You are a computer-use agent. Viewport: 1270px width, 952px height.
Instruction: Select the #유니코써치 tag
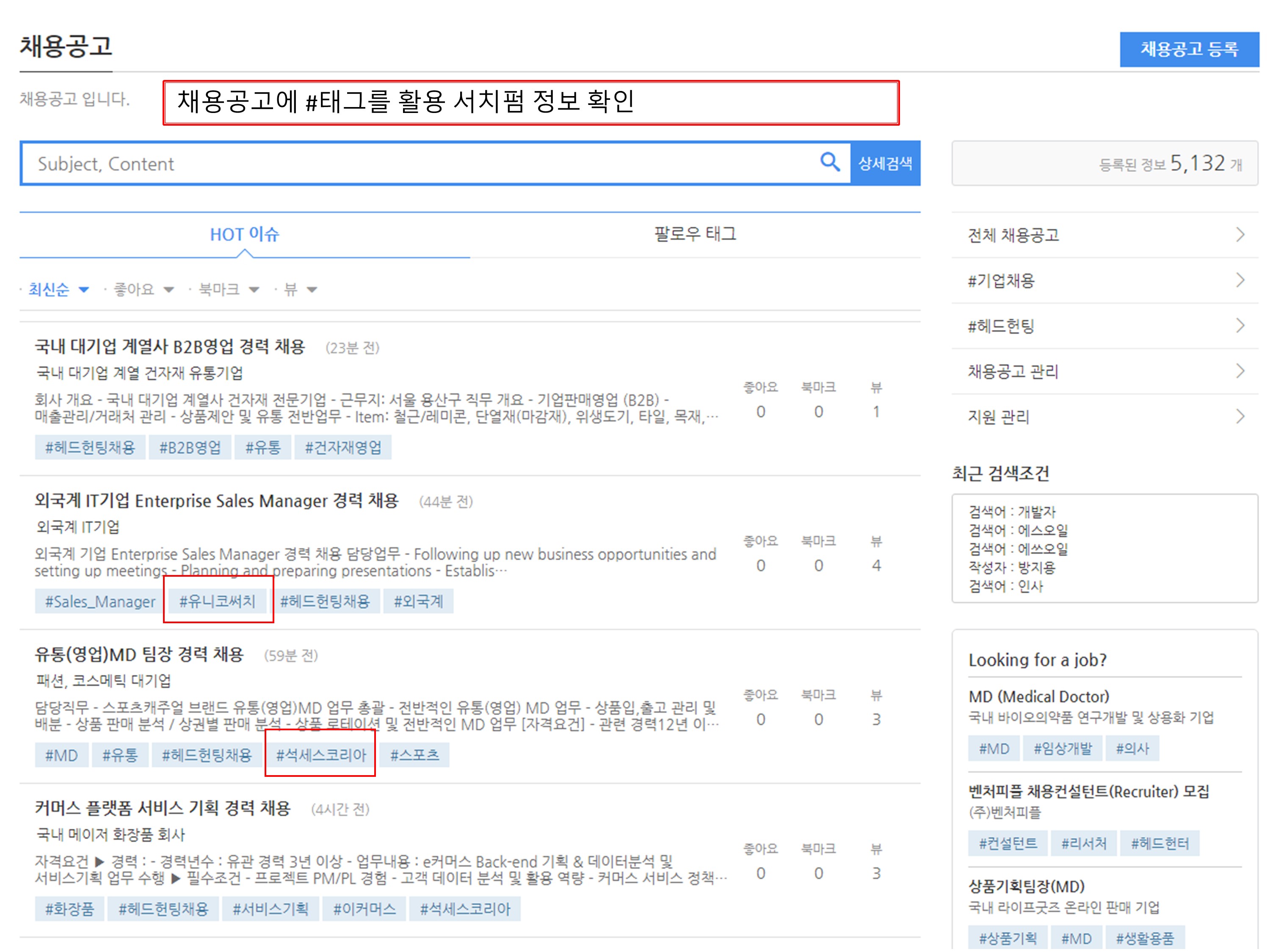coord(217,601)
